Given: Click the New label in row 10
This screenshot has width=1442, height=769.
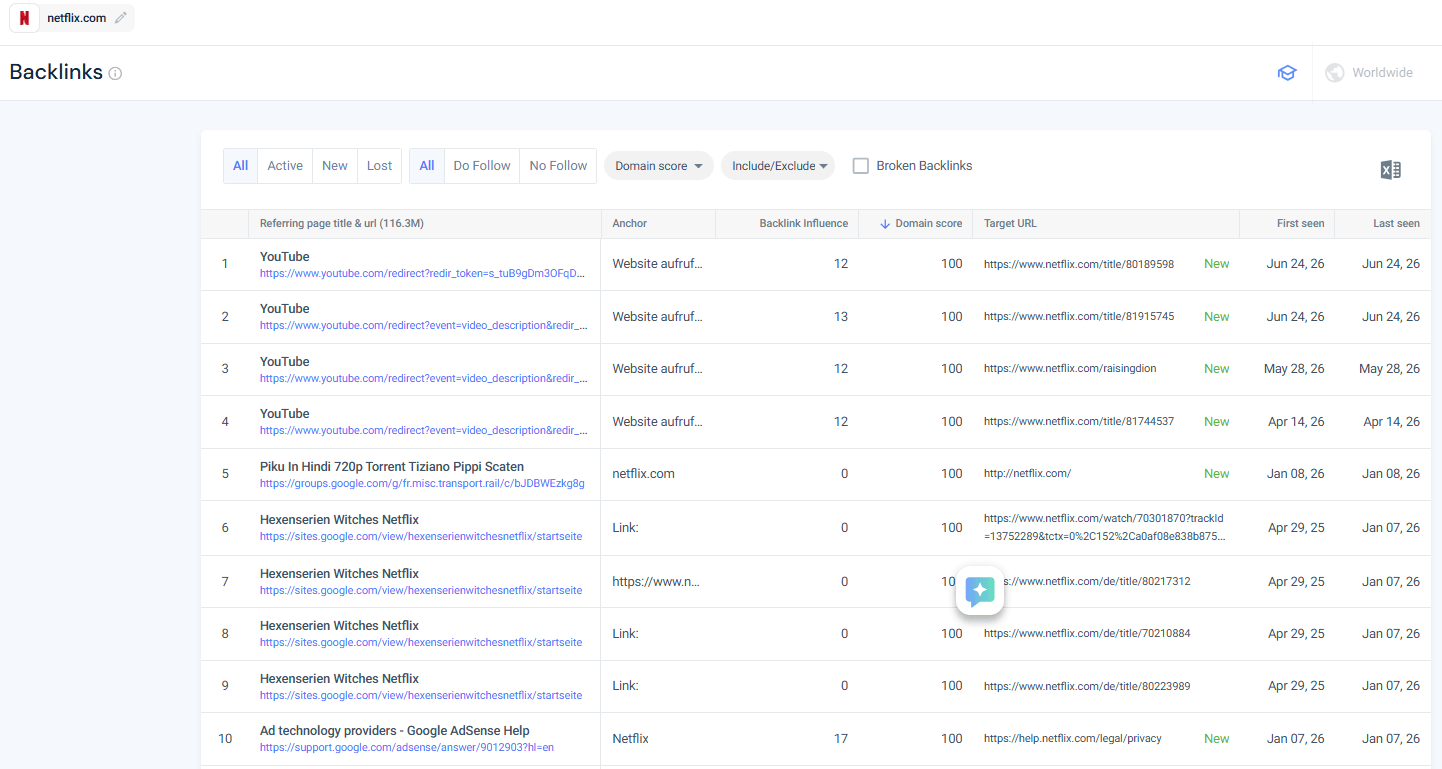Looking at the screenshot, I should [1217, 739].
